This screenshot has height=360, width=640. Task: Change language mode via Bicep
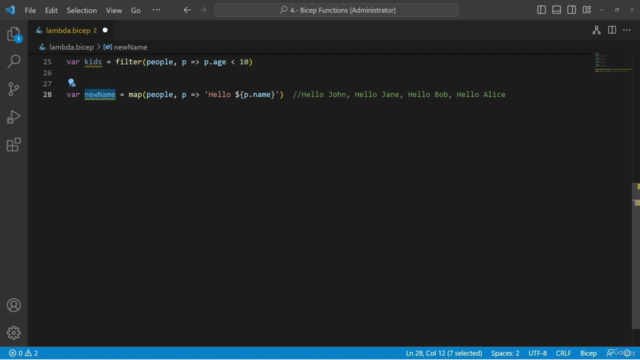pos(588,353)
